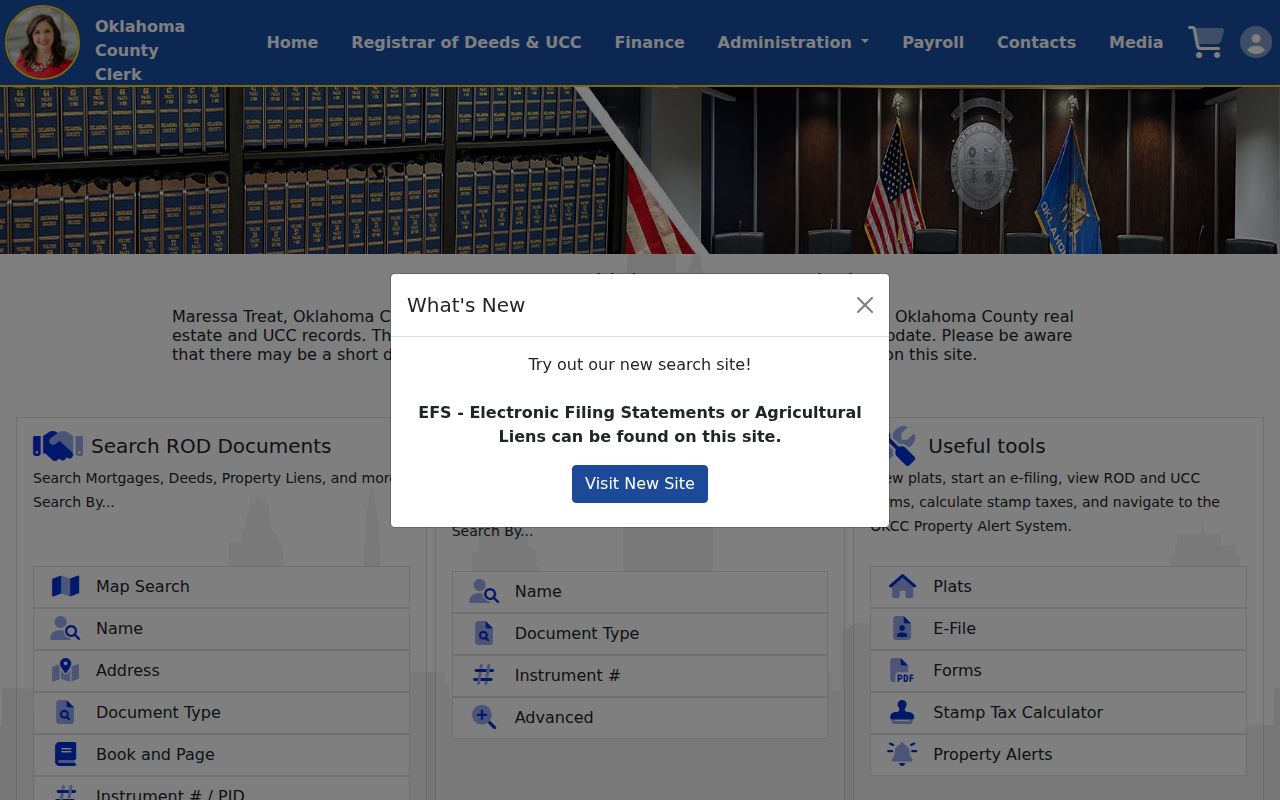Image resolution: width=1280 pixels, height=800 pixels.
Task: Click the Name icon above Instrument #
Action: [x=484, y=591]
